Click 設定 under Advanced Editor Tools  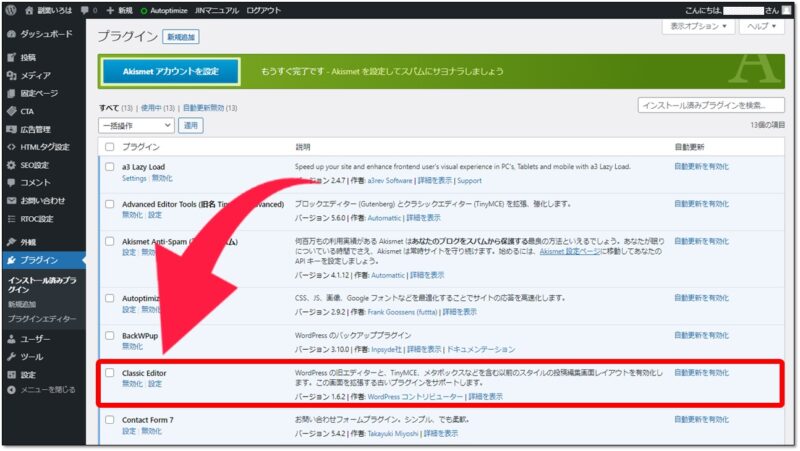click(155, 215)
